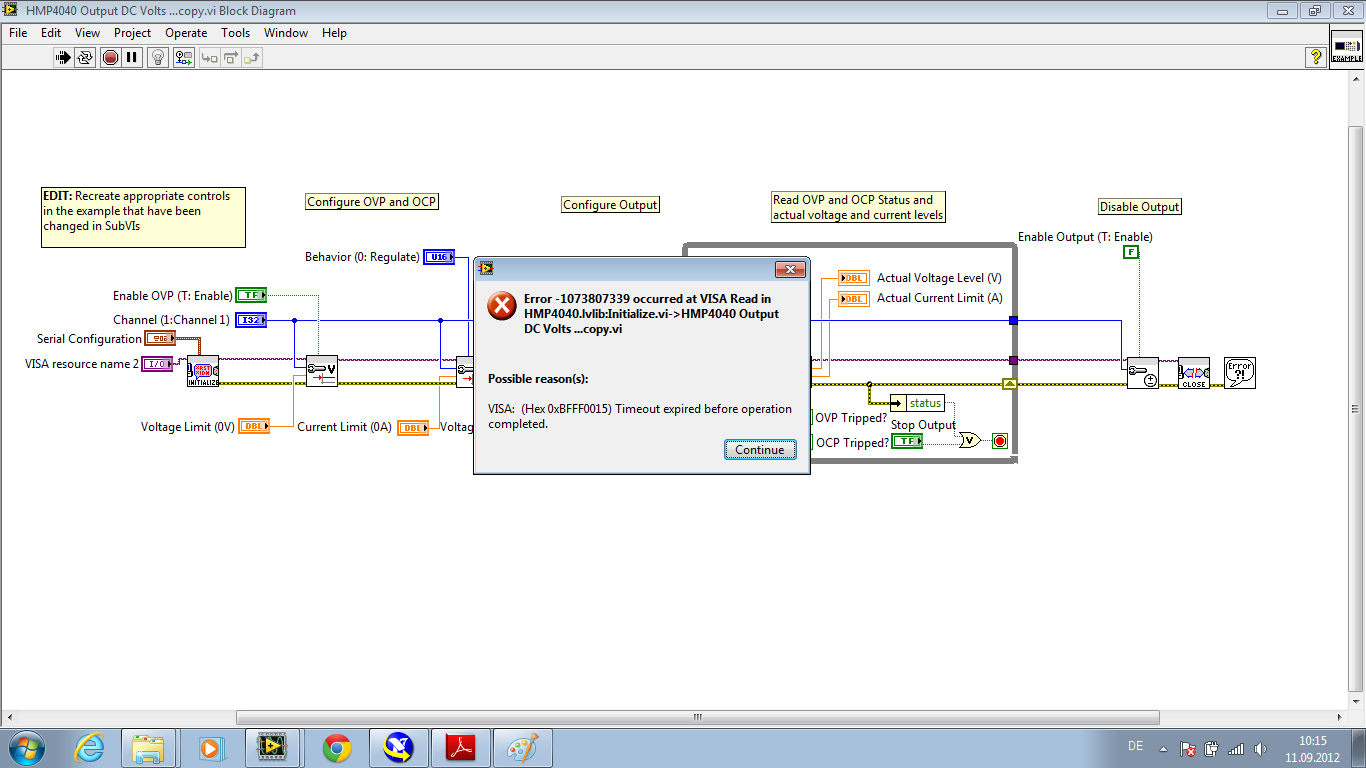The image size is (1366, 768).
Task: Select Actual Voltage Level indicator terminal
Action: tap(854, 278)
